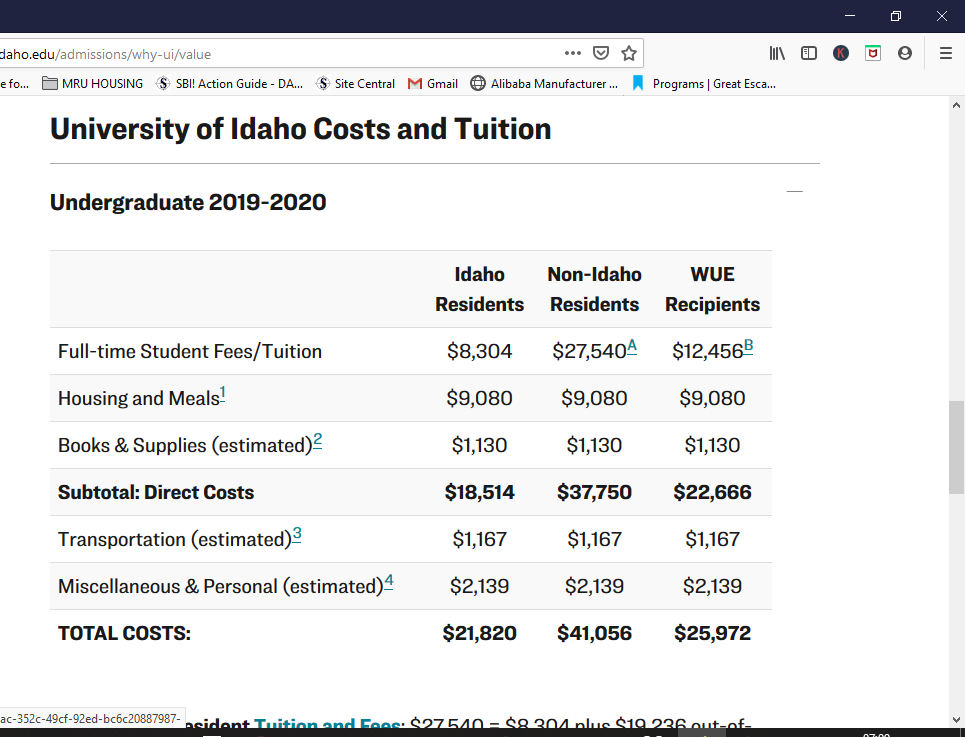965x737 pixels.
Task: Click University of Idaho Costs and Tuition heading
Action: coord(300,129)
